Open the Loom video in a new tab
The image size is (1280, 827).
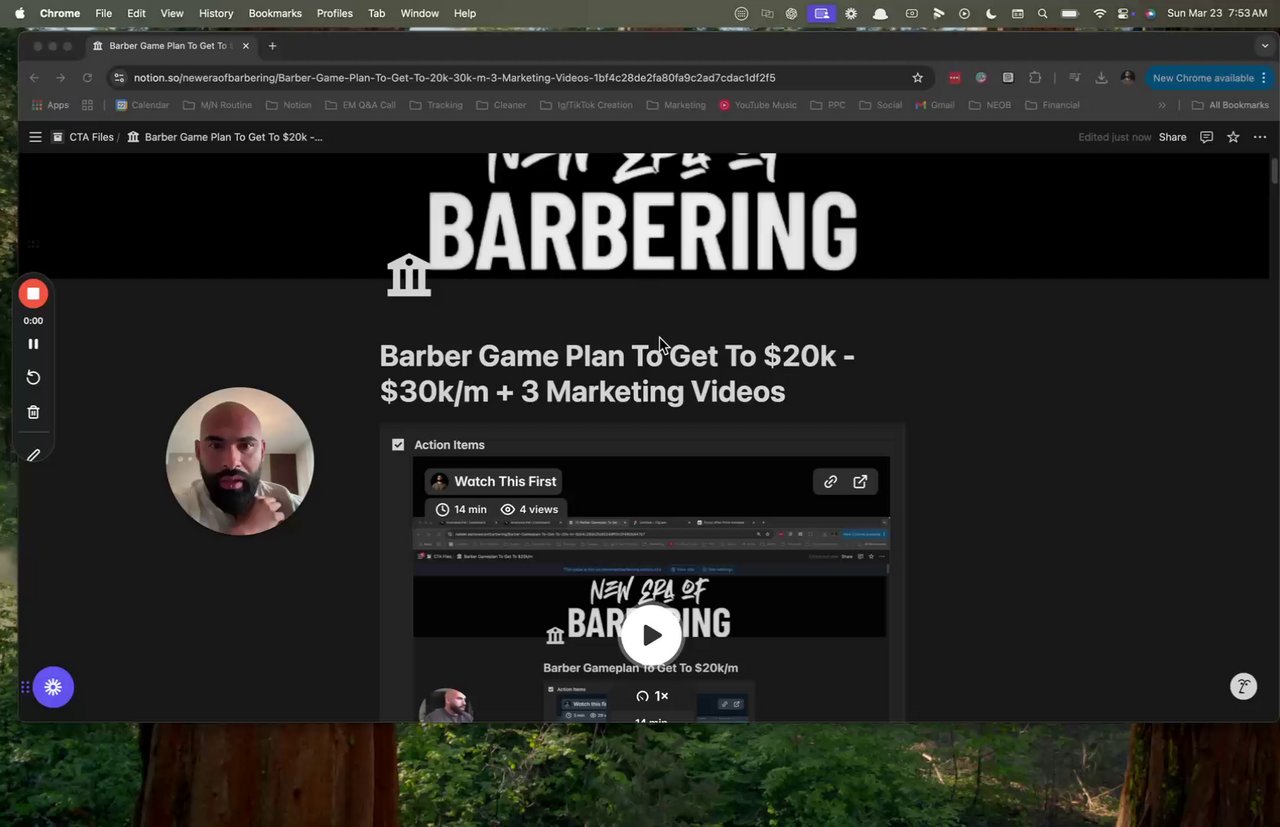pos(860,481)
